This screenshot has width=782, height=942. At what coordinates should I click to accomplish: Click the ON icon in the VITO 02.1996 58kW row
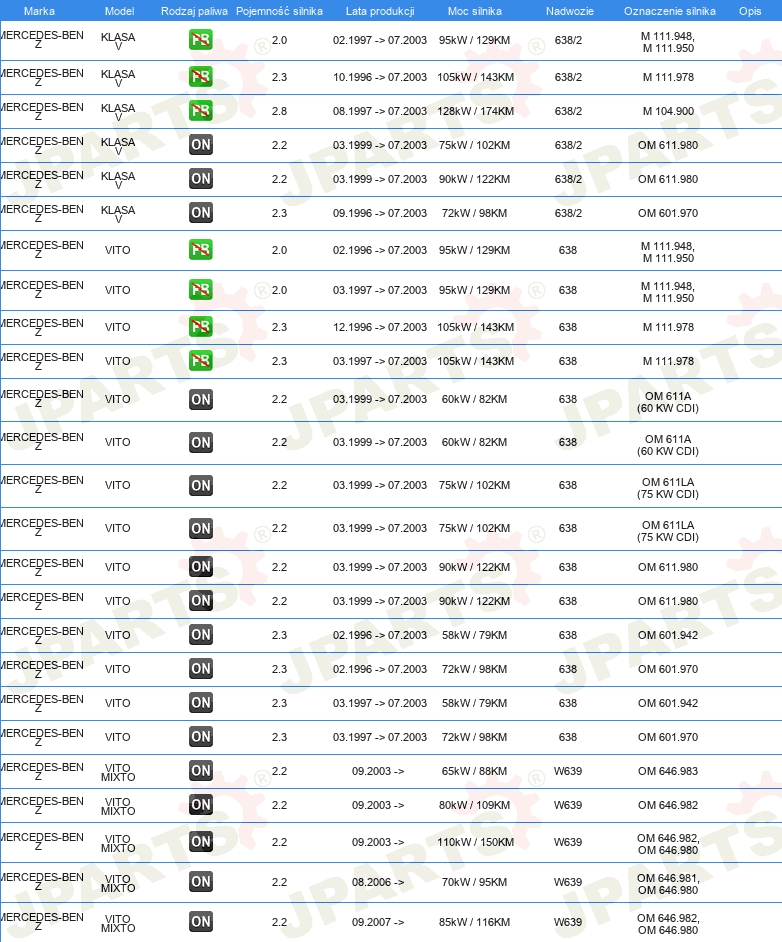(x=201, y=635)
